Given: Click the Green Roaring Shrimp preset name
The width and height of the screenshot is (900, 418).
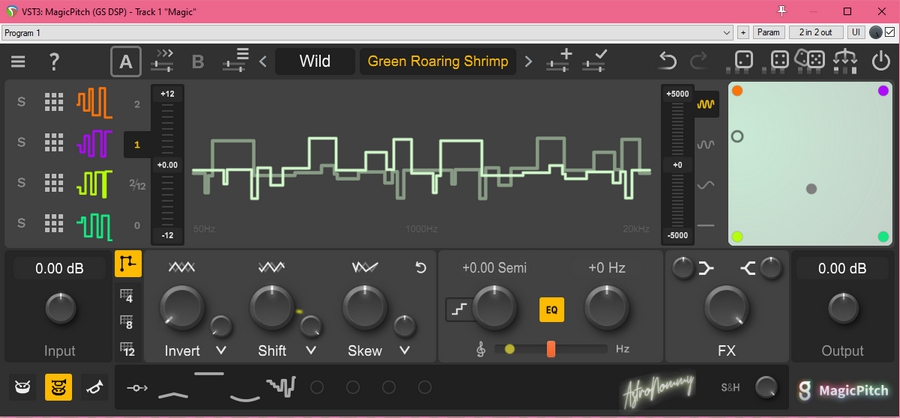Looking at the screenshot, I should coord(438,61).
